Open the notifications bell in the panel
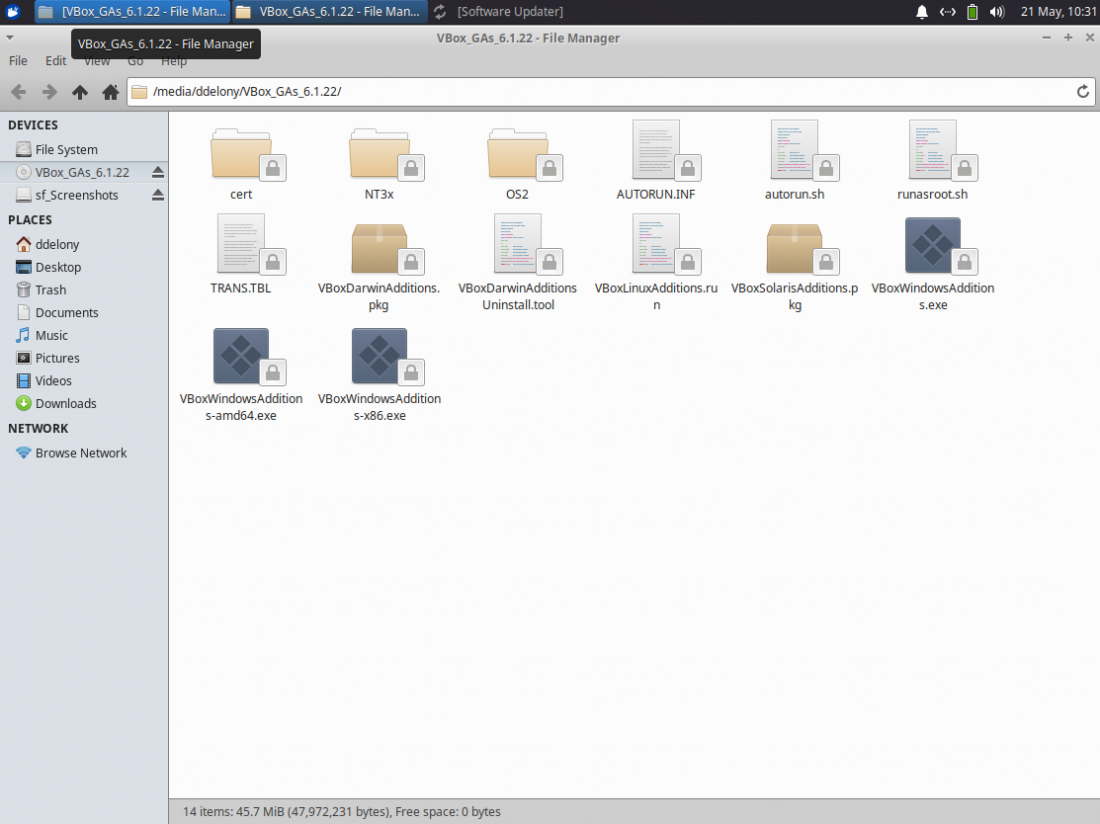 (922, 11)
